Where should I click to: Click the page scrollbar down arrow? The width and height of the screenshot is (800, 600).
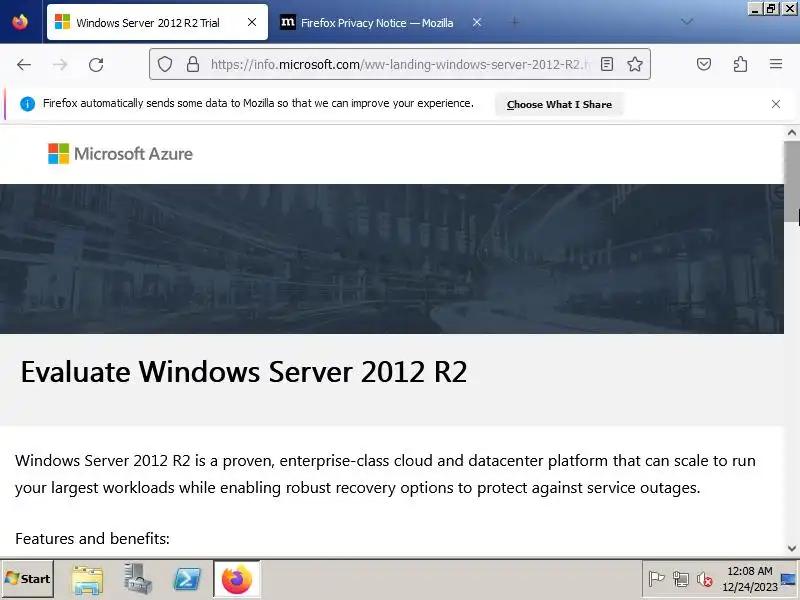pyautogui.click(x=792, y=548)
